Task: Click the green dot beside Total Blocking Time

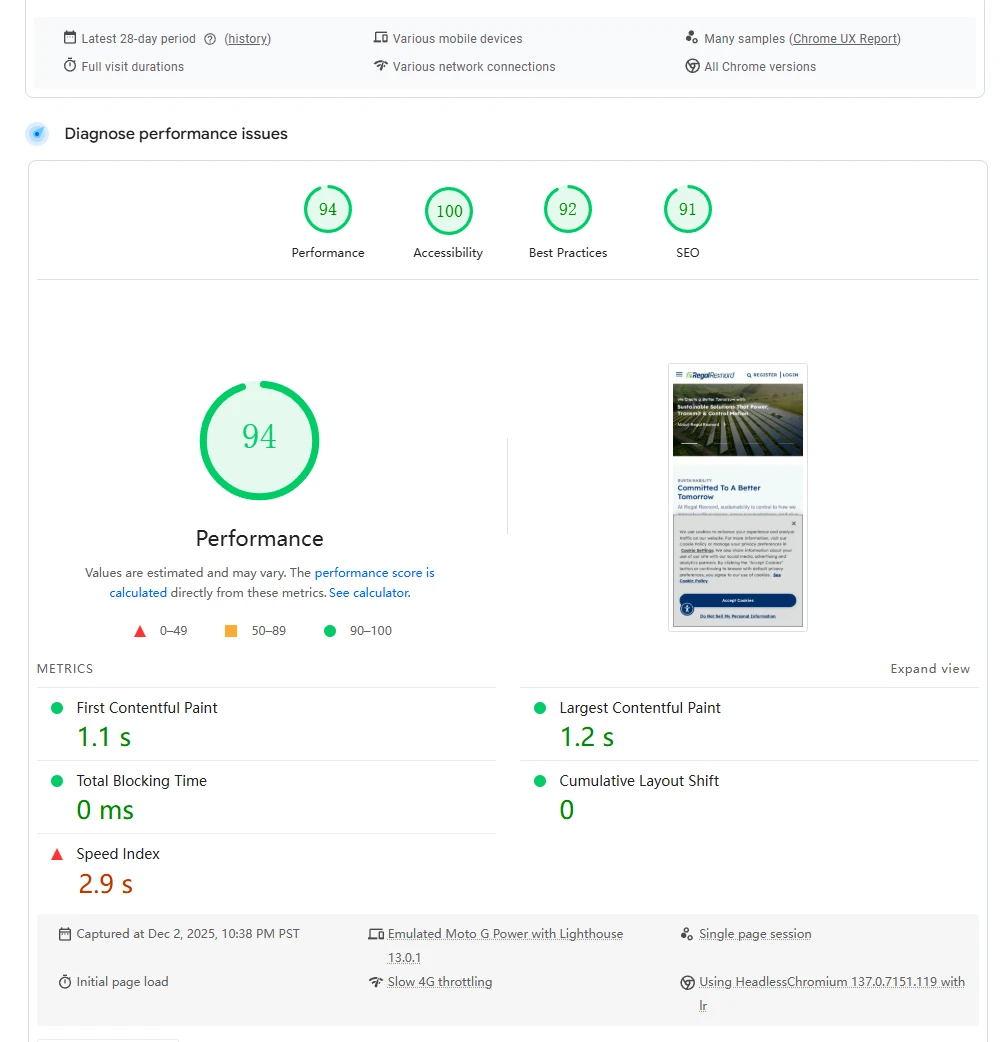Action: point(57,781)
